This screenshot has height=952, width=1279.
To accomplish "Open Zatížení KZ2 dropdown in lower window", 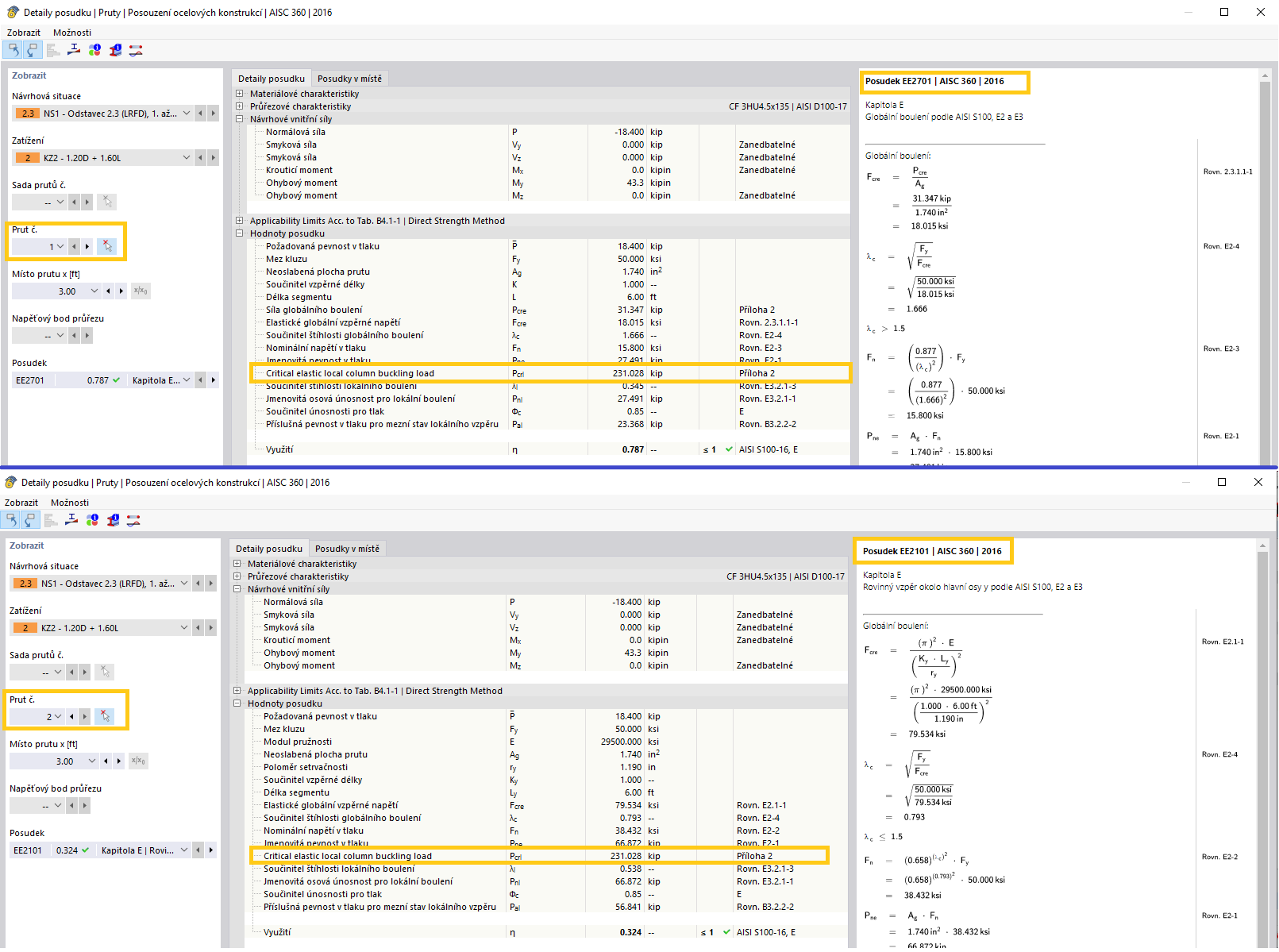I will [x=184, y=628].
